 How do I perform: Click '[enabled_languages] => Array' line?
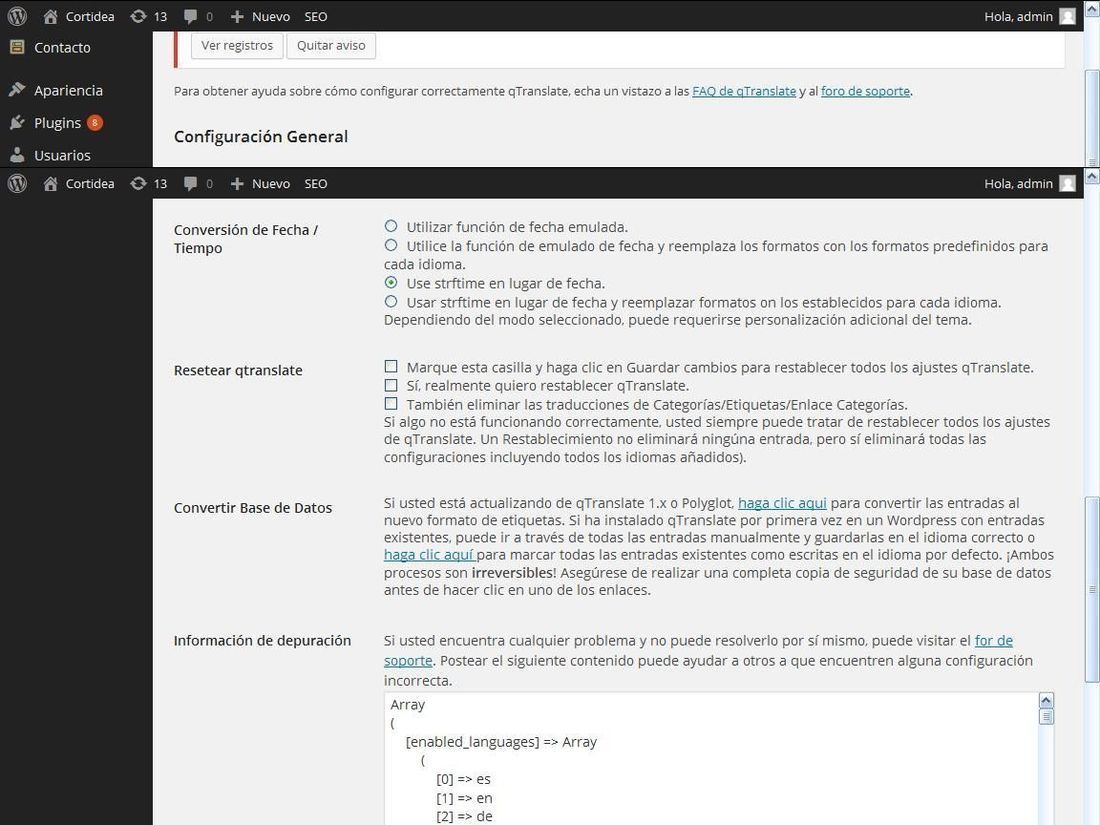point(501,742)
